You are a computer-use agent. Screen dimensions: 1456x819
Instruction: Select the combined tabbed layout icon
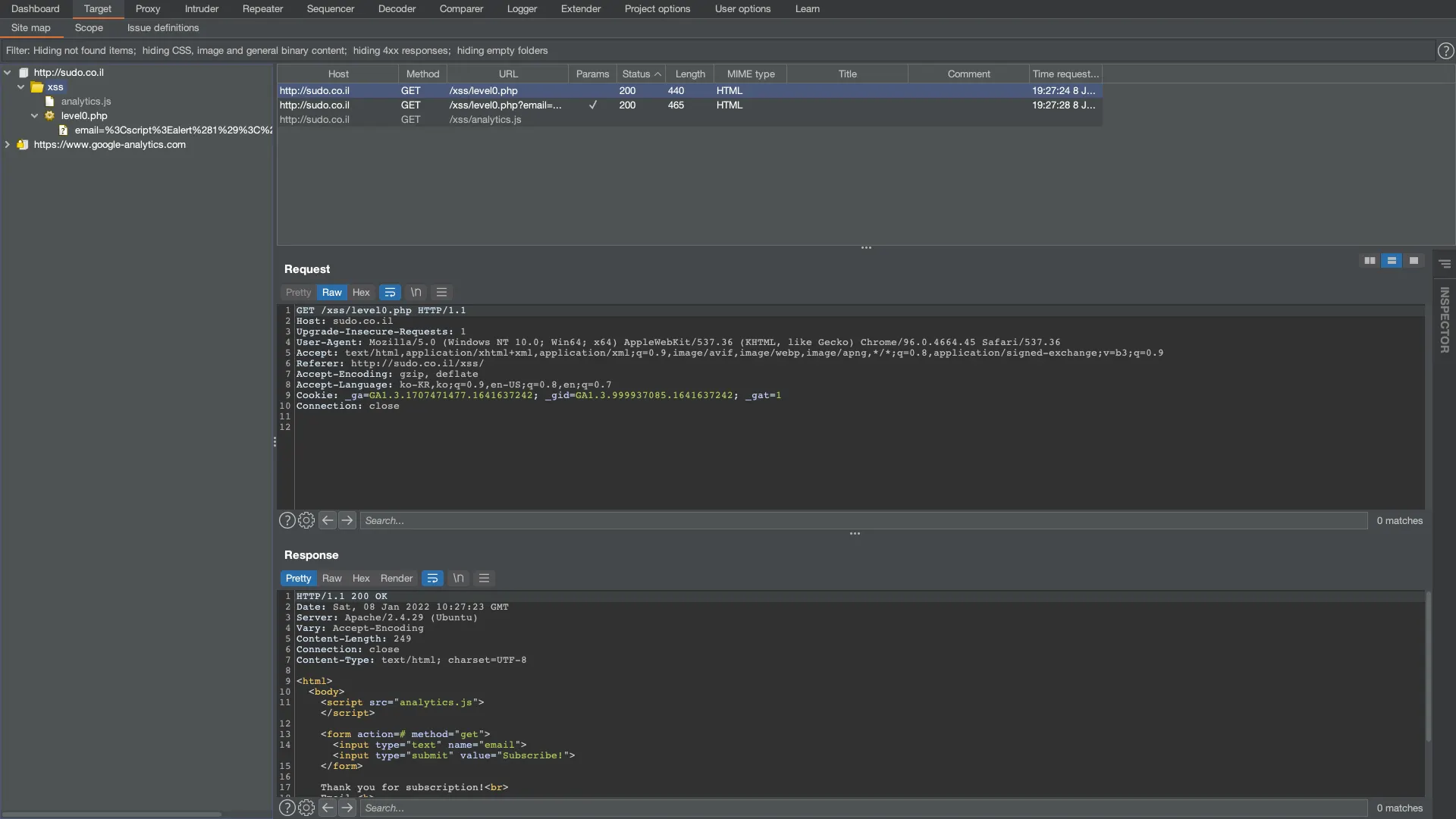click(x=1414, y=261)
